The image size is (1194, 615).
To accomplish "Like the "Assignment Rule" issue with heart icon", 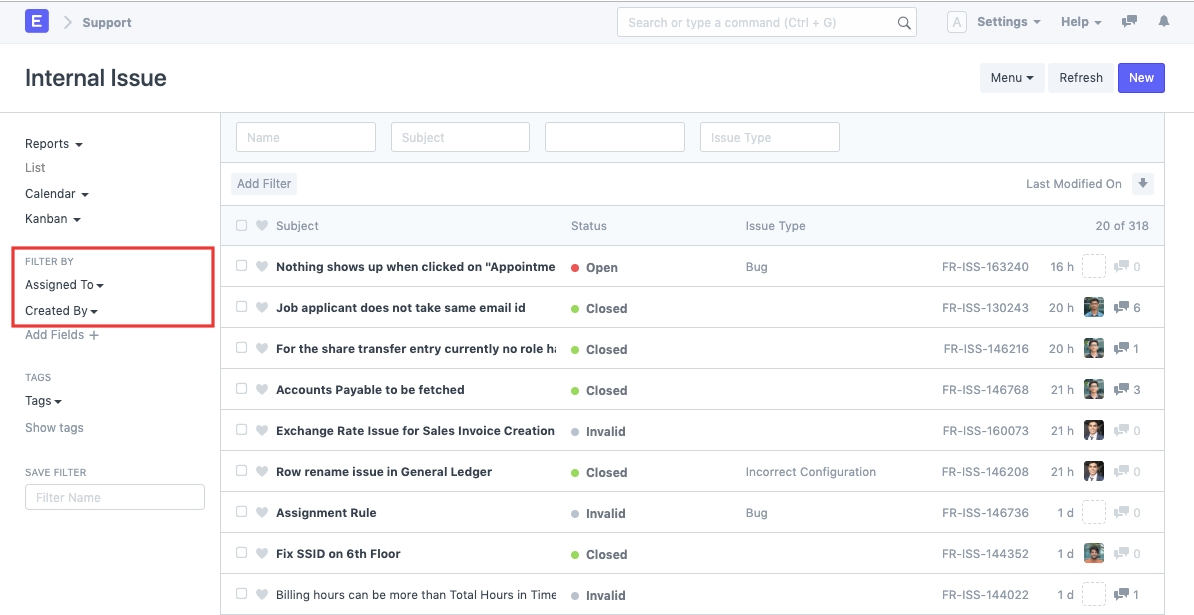I will (262, 513).
